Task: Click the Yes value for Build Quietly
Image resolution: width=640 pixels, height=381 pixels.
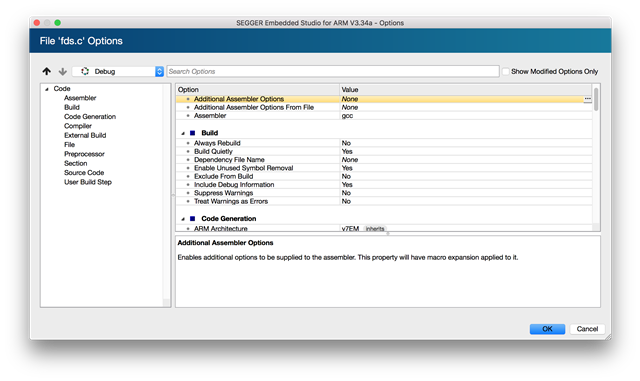Action: coord(347,152)
